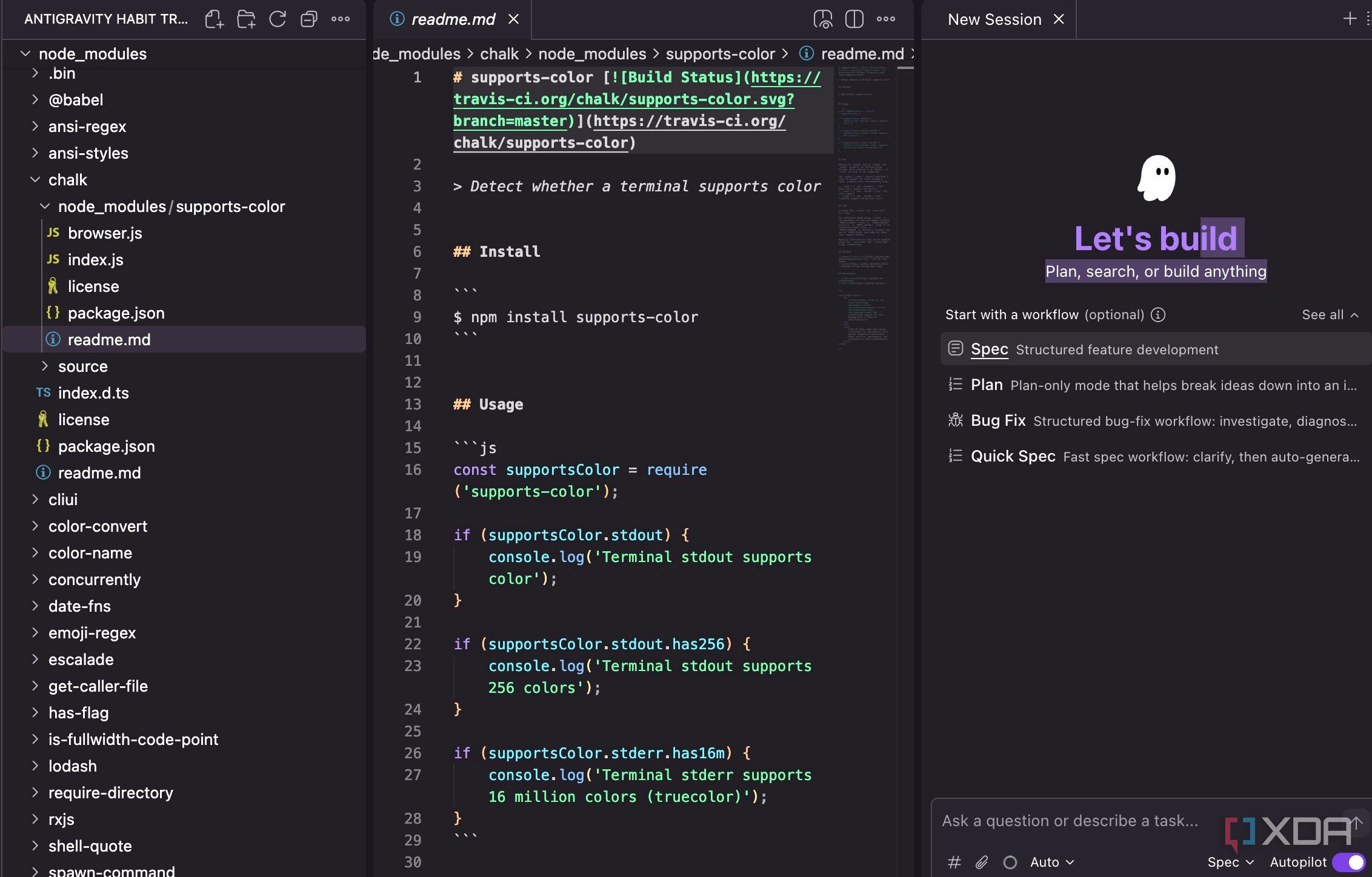This screenshot has width=1372, height=877.
Task: Open the Auto model dropdown
Action: tap(1053, 862)
